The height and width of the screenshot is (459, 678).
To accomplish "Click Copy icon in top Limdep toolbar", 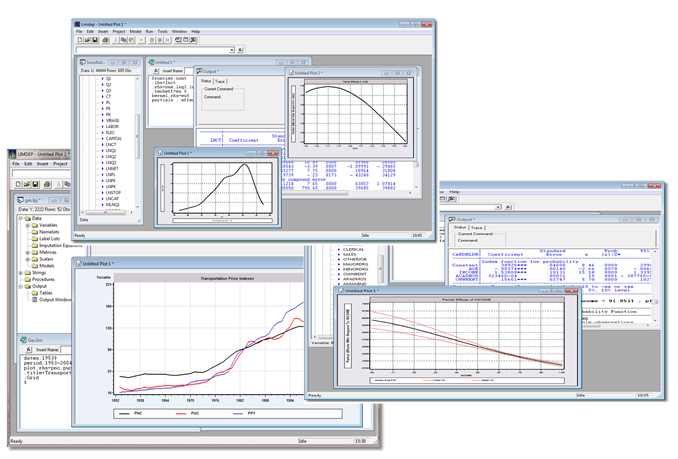I will click(x=124, y=40).
